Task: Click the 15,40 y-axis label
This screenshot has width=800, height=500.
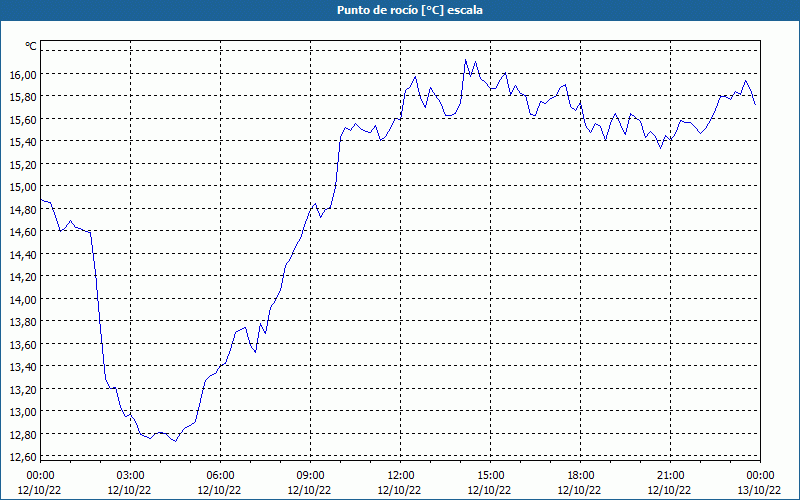Action: [x=23, y=142]
